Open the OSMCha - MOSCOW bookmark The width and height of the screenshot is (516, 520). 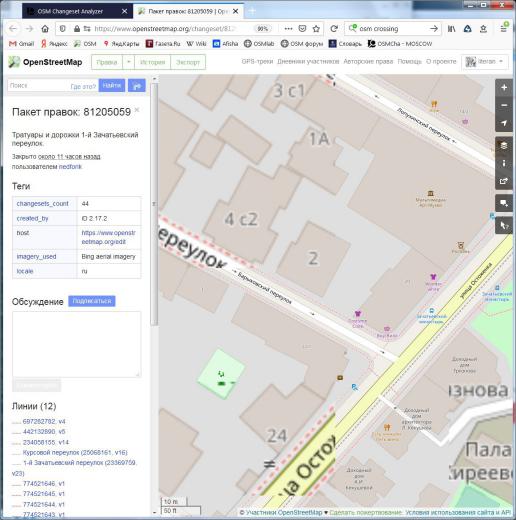400,44
